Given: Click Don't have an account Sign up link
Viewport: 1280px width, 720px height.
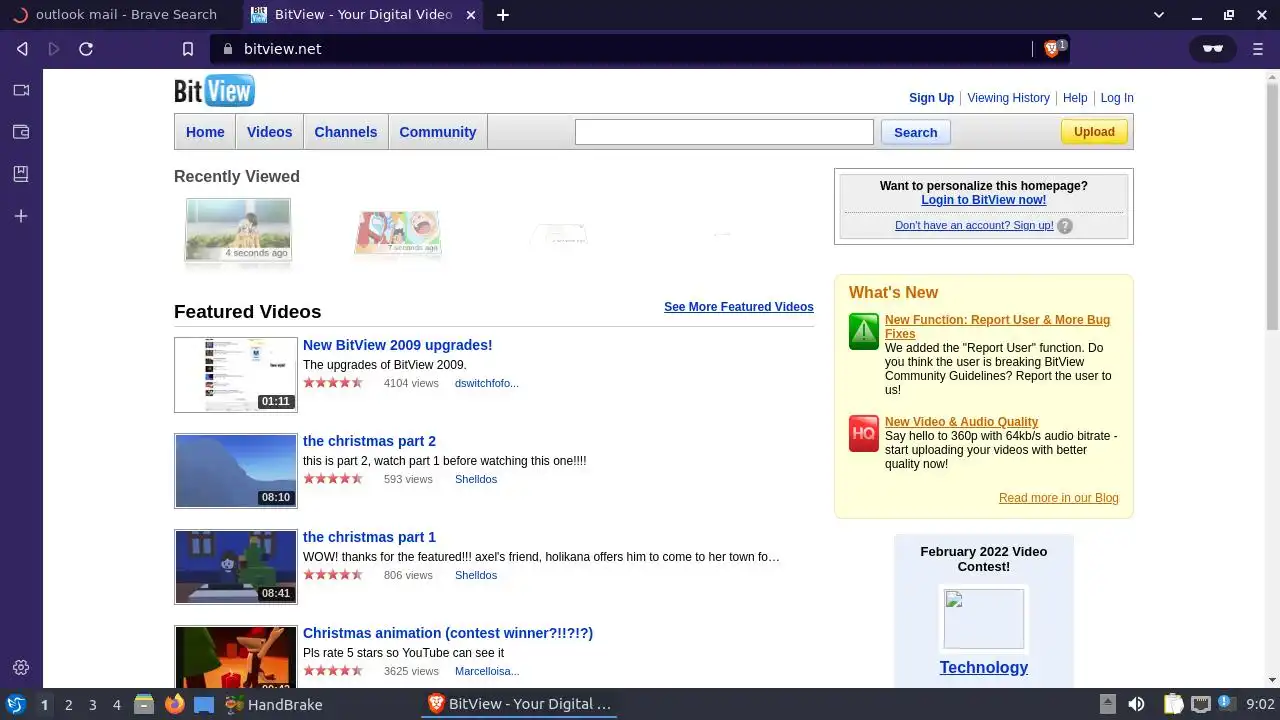Looking at the screenshot, I should coord(974,226).
